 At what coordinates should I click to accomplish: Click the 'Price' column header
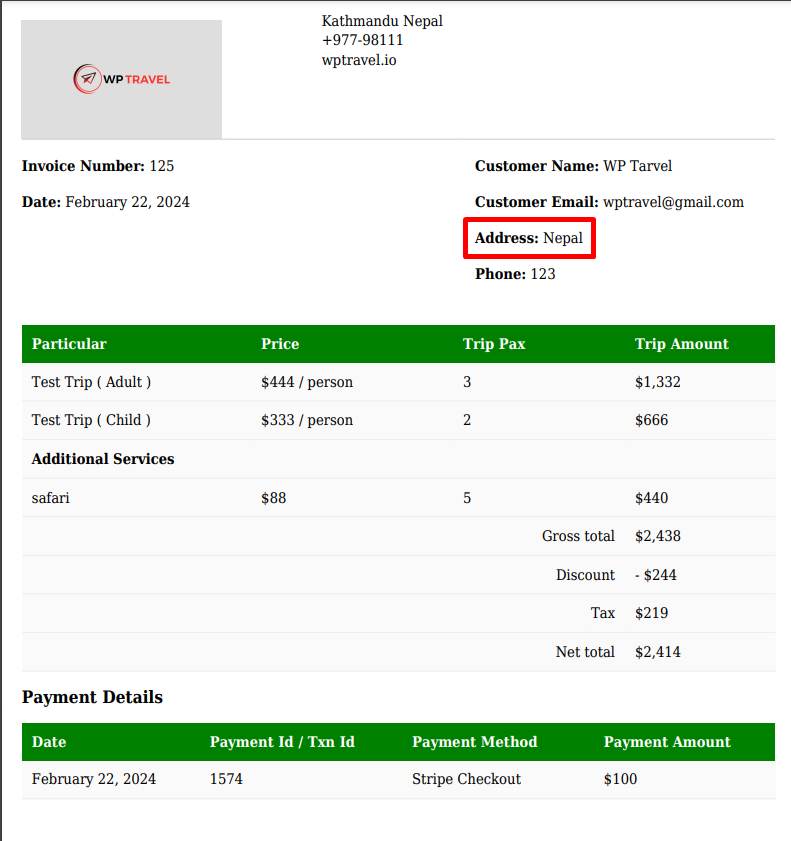pyautogui.click(x=280, y=344)
